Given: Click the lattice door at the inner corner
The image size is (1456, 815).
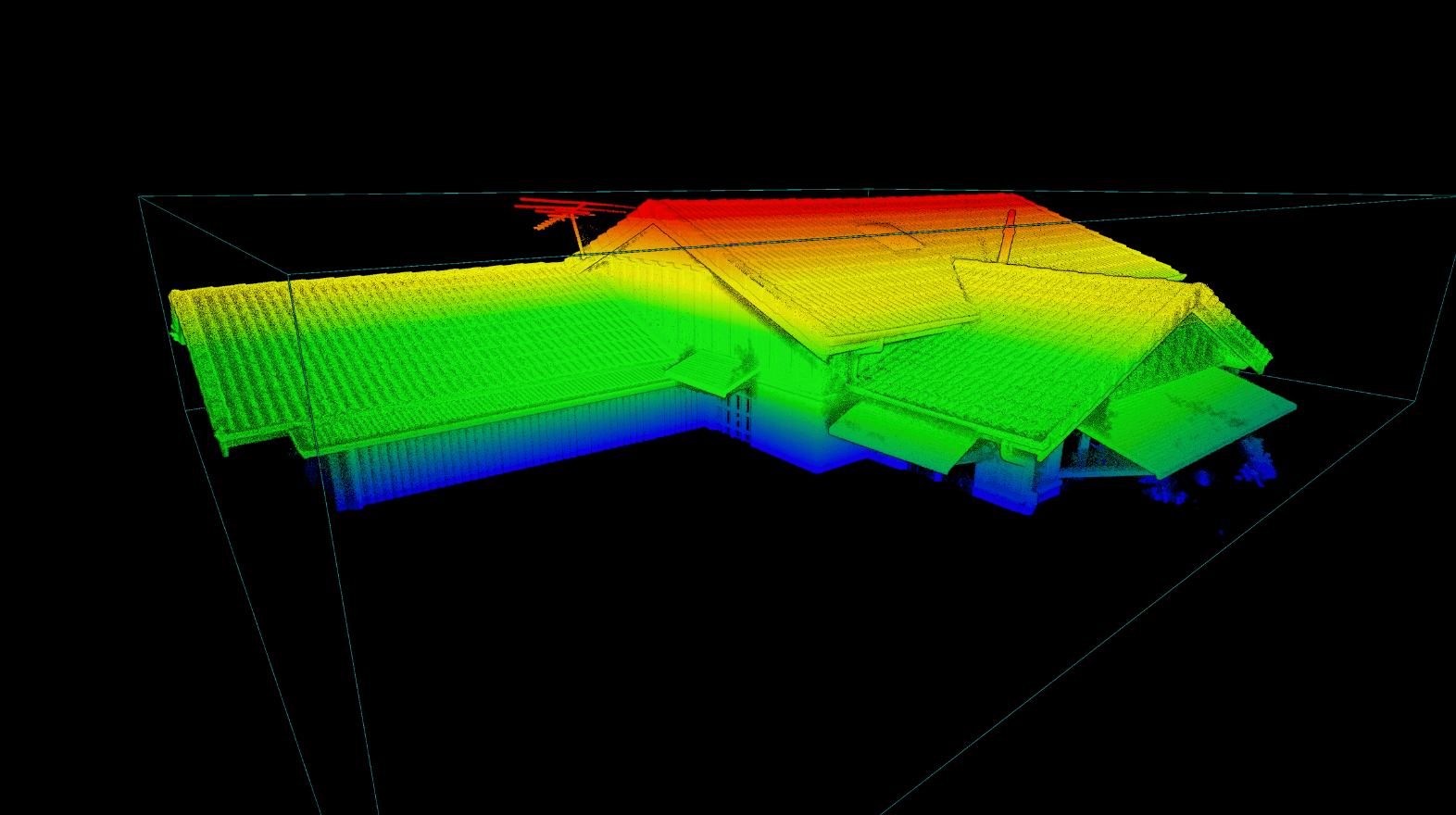Looking at the screenshot, I should pos(738,416).
